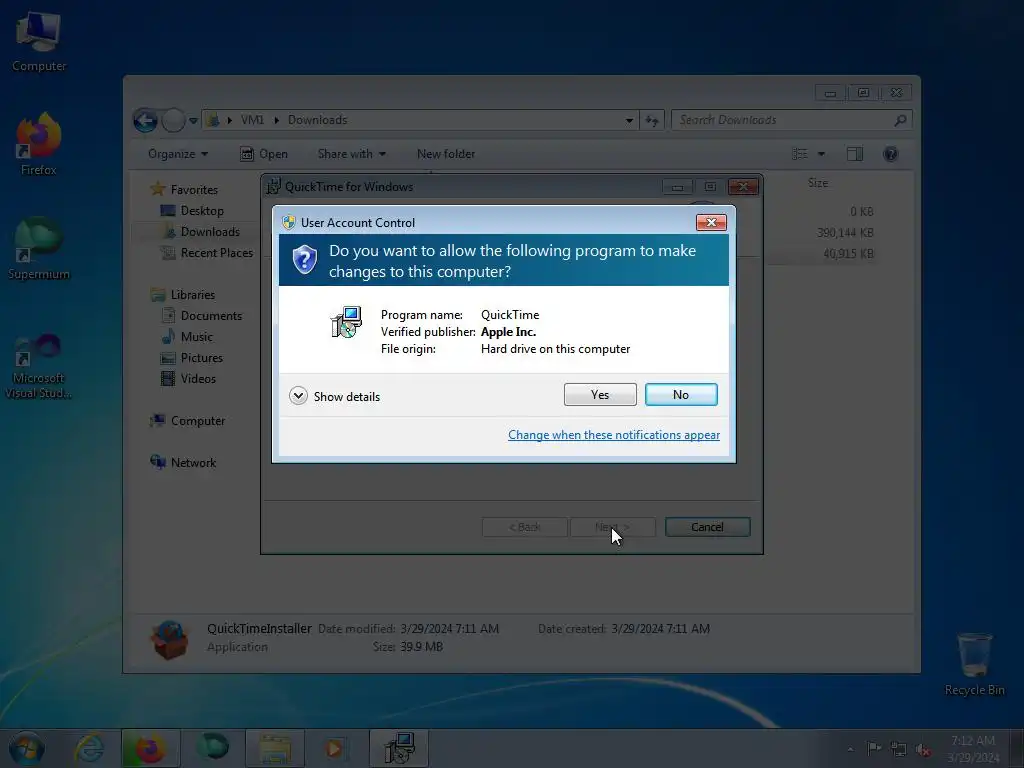Click Action Center flag tray icon
This screenshot has height=768, width=1024.
(873, 748)
